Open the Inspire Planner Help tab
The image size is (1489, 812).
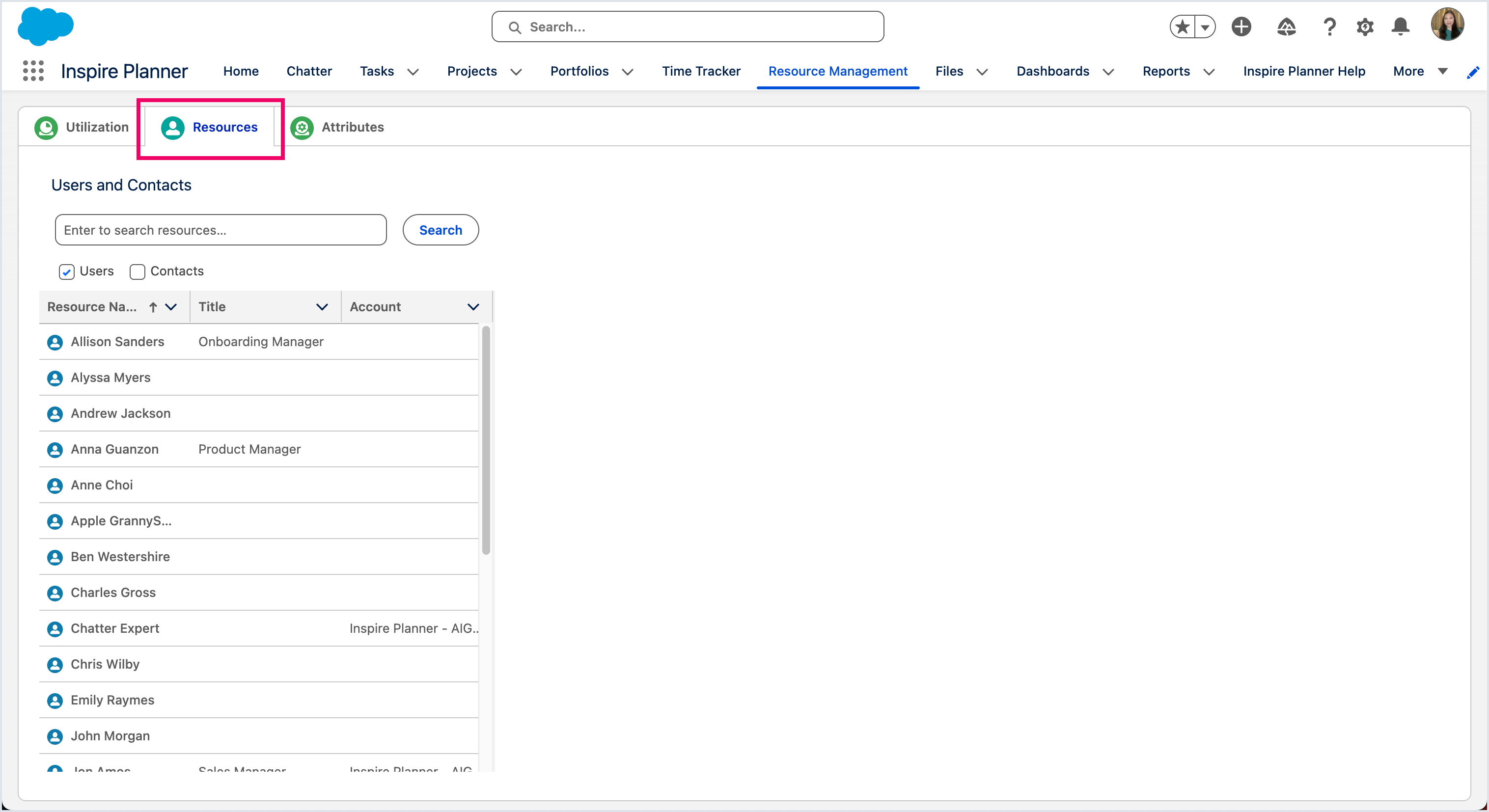[1304, 71]
